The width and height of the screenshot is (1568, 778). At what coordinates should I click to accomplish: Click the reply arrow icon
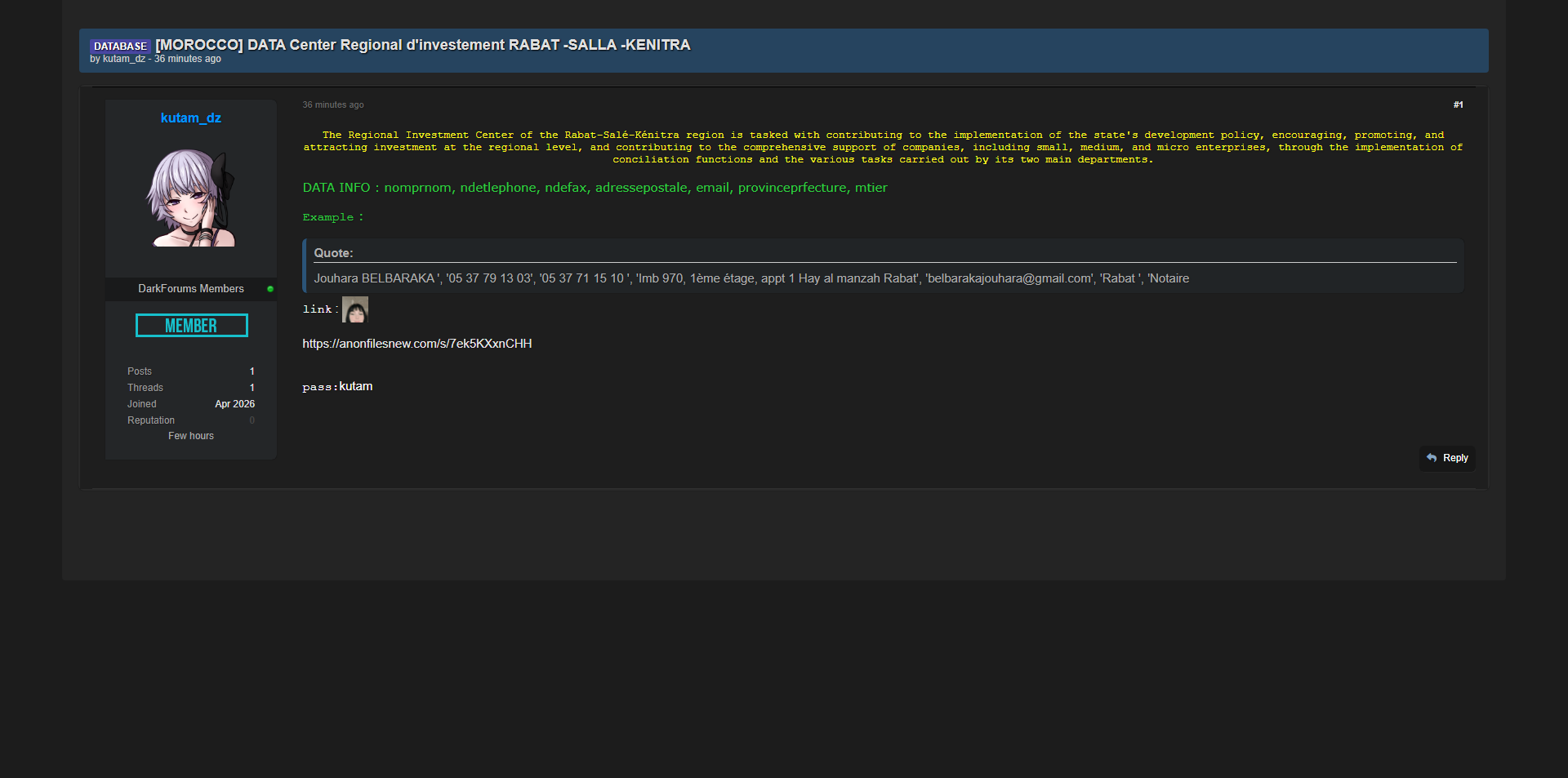(1432, 458)
